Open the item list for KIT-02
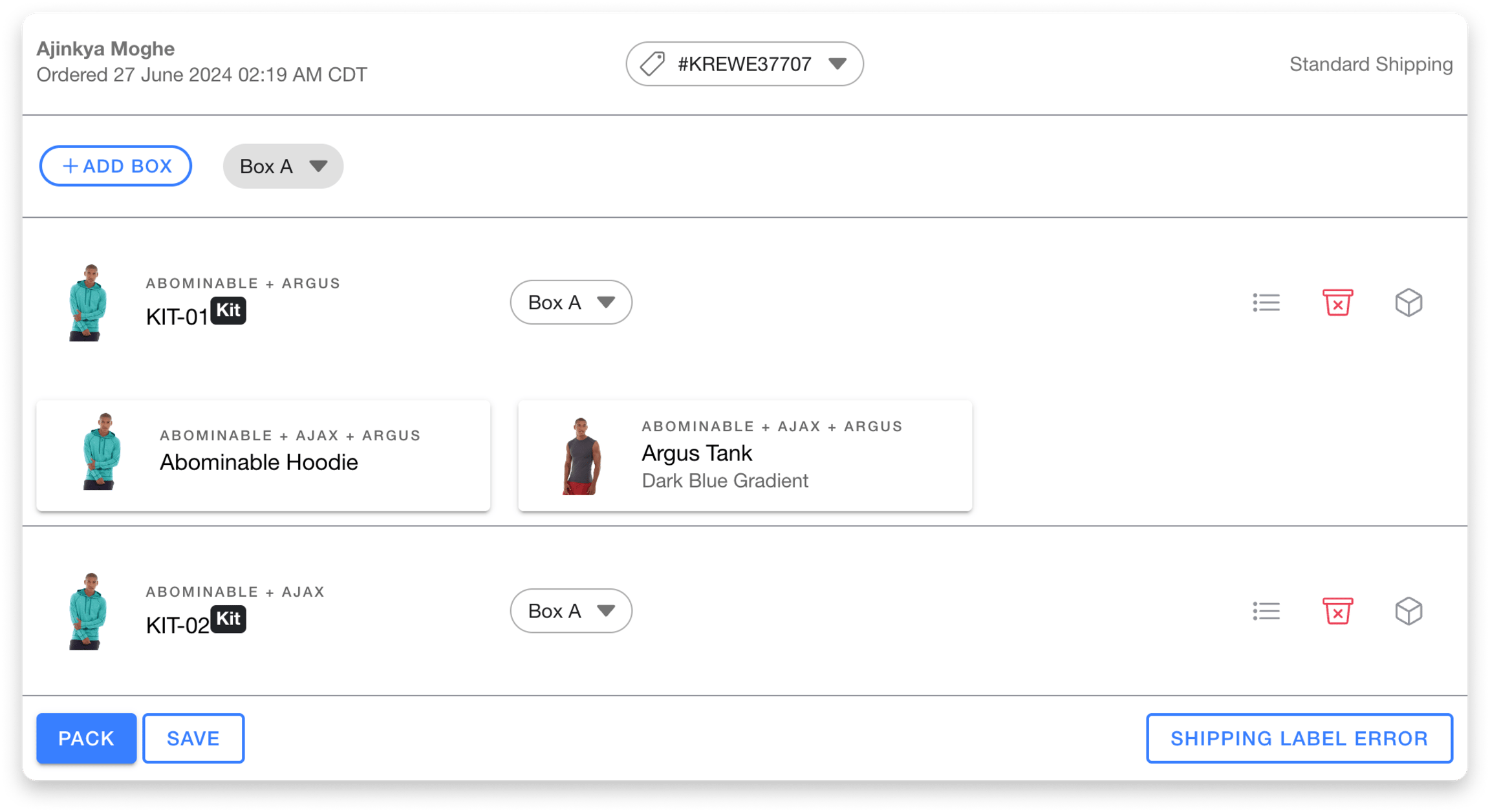This screenshot has height=812, width=1490. (x=1266, y=610)
